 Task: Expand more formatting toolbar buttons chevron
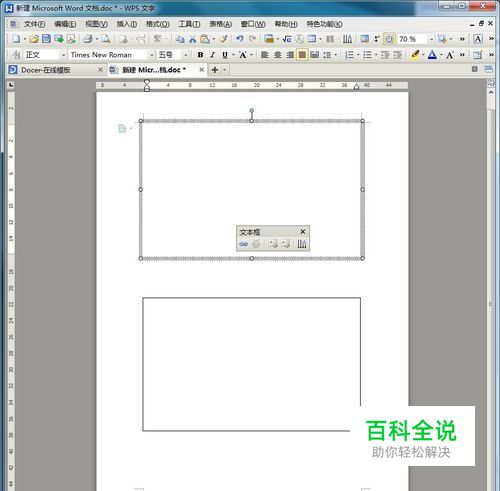click(462, 55)
